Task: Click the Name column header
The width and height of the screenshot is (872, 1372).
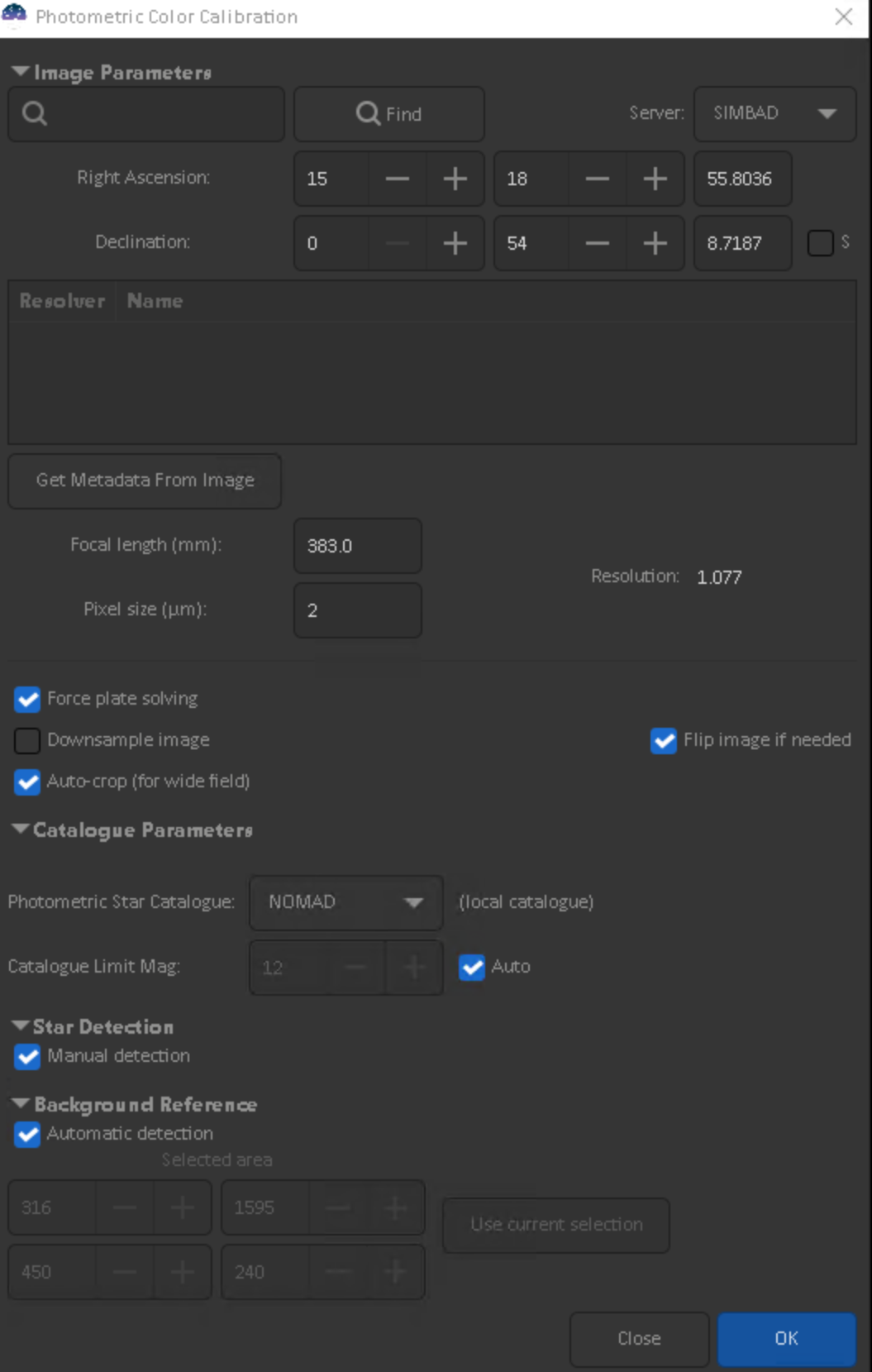Action: tap(155, 301)
